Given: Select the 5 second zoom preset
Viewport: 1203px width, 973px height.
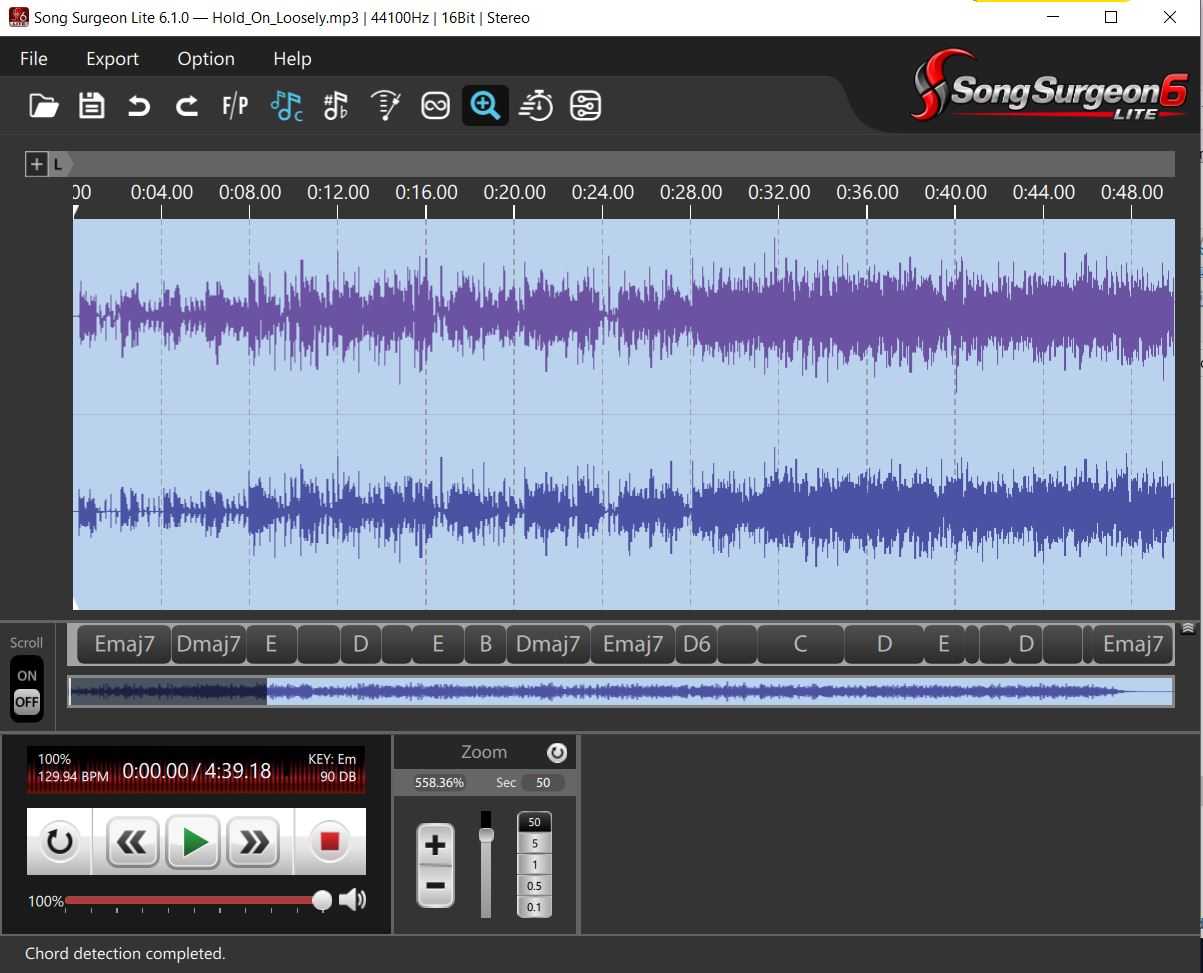Looking at the screenshot, I should point(534,843).
